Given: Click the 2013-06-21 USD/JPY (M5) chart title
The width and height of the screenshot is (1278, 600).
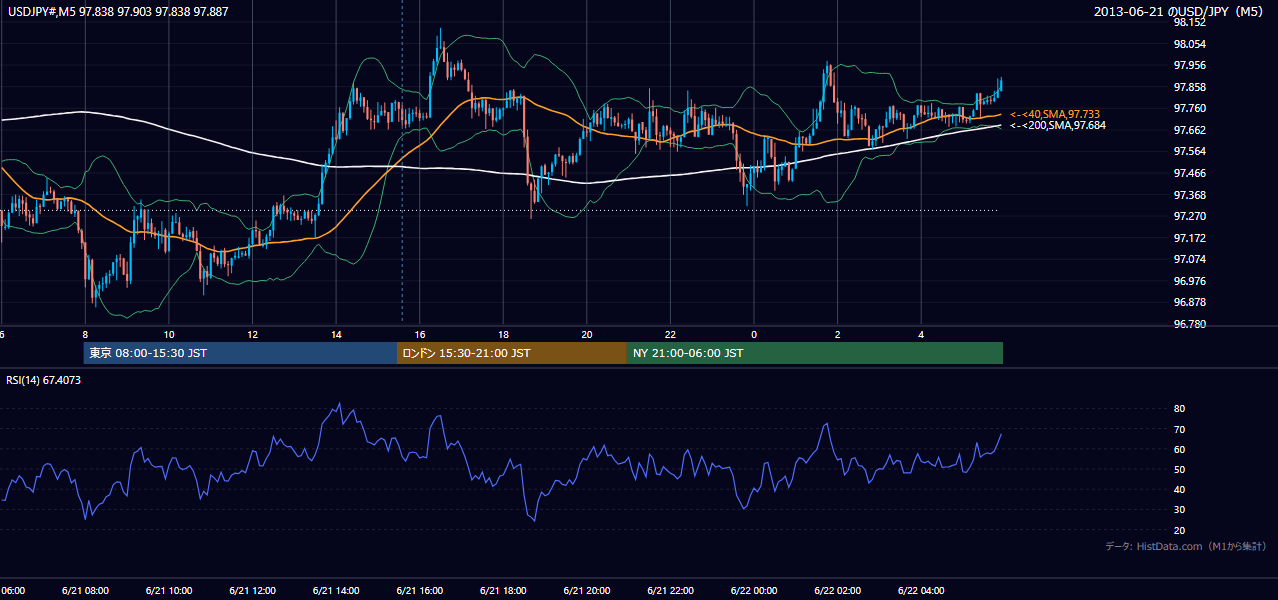Looking at the screenshot, I should click(x=1180, y=11).
